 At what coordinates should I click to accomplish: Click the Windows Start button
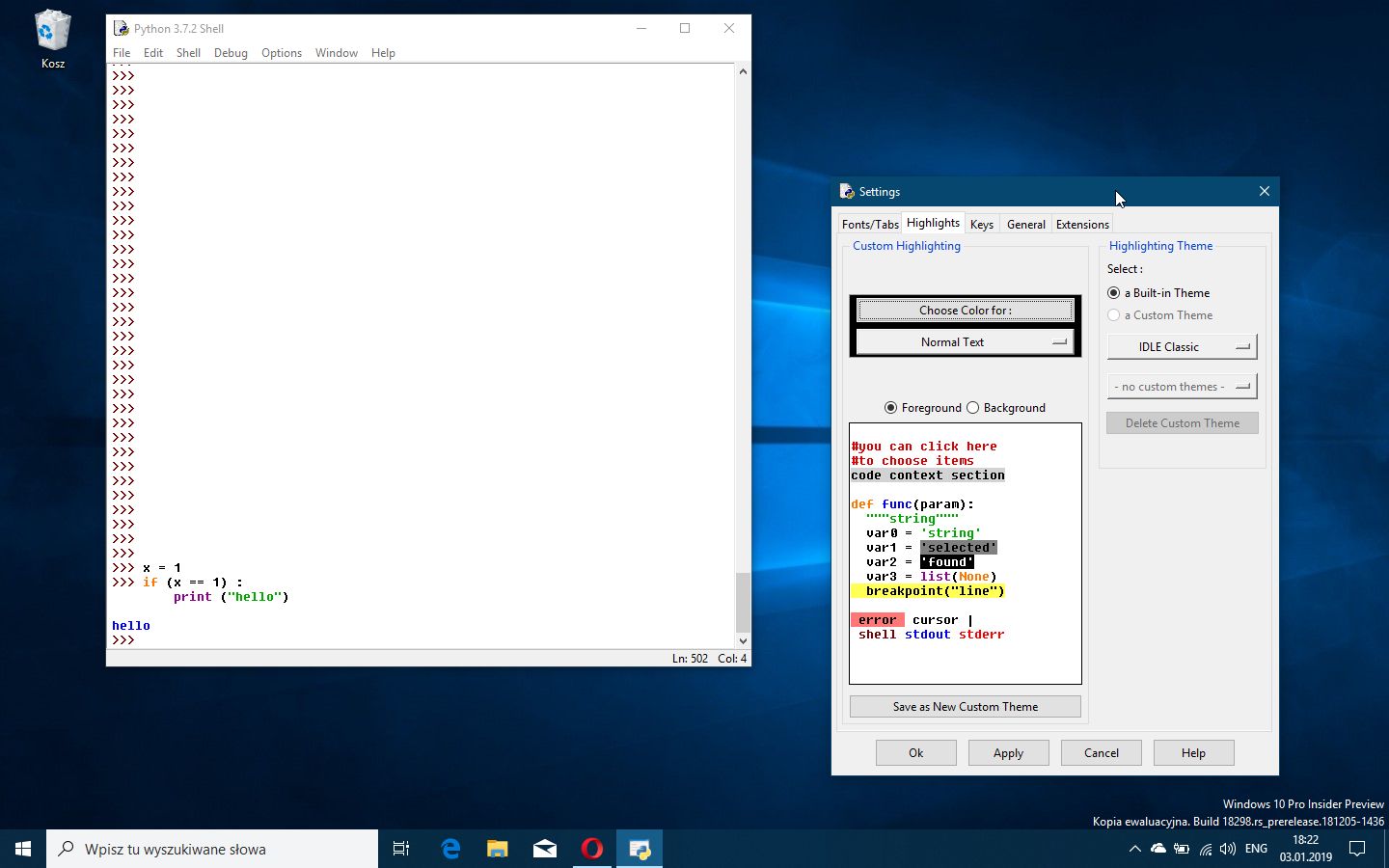(23, 849)
